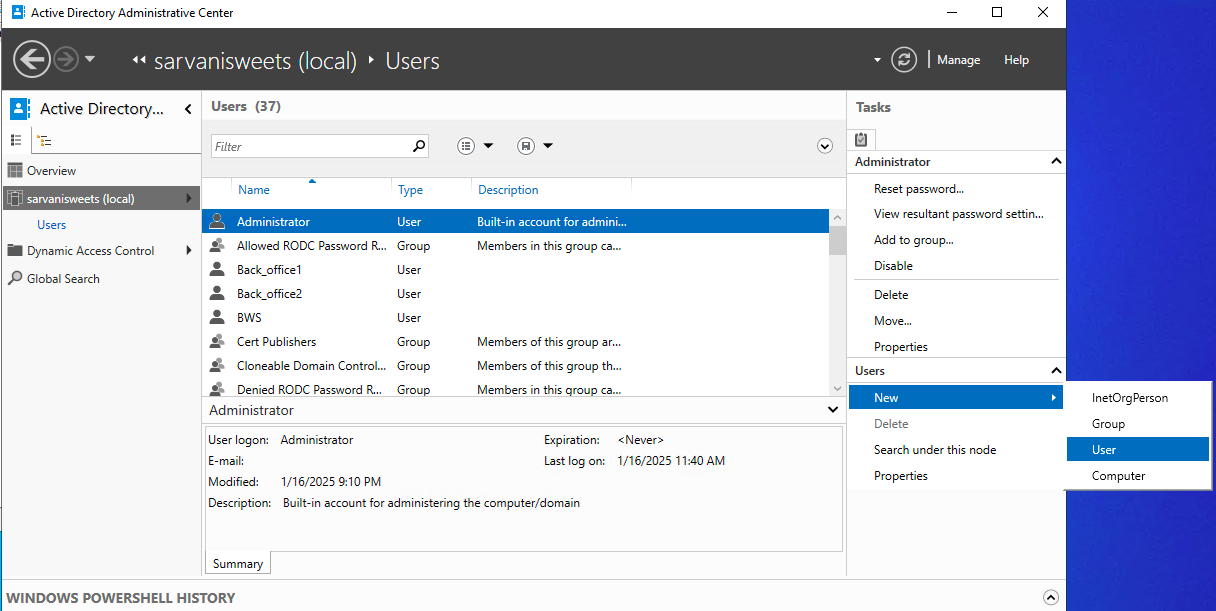Viewport: 1216px width, 611px height.
Task: Select Cert Publishers group row
Action: click(516, 342)
